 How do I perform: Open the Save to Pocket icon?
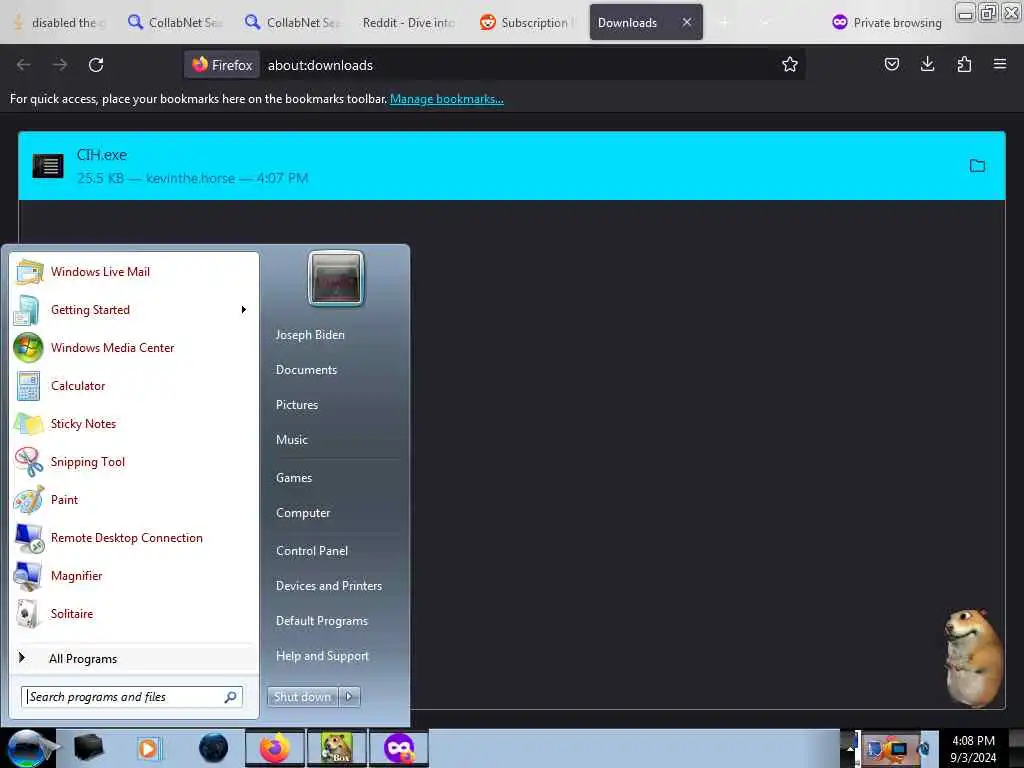coord(891,64)
